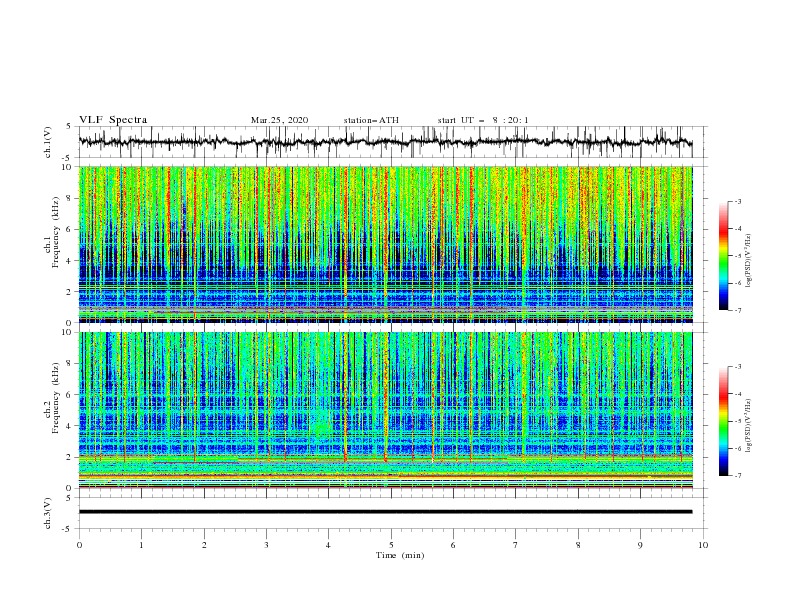The image size is (792, 612).
Task: Click time axis tick label "5"
Action: pyautogui.click(x=391, y=545)
